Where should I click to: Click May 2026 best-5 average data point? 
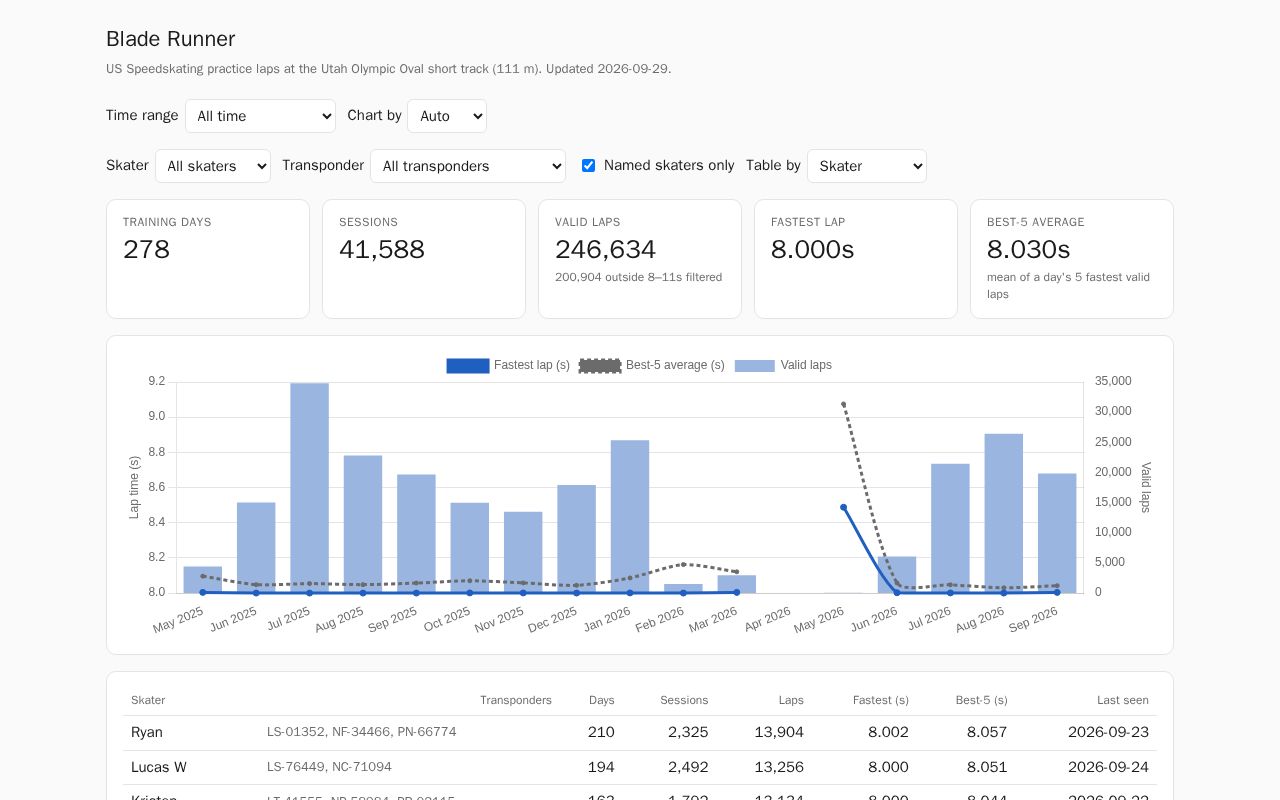tap(843, 404)
